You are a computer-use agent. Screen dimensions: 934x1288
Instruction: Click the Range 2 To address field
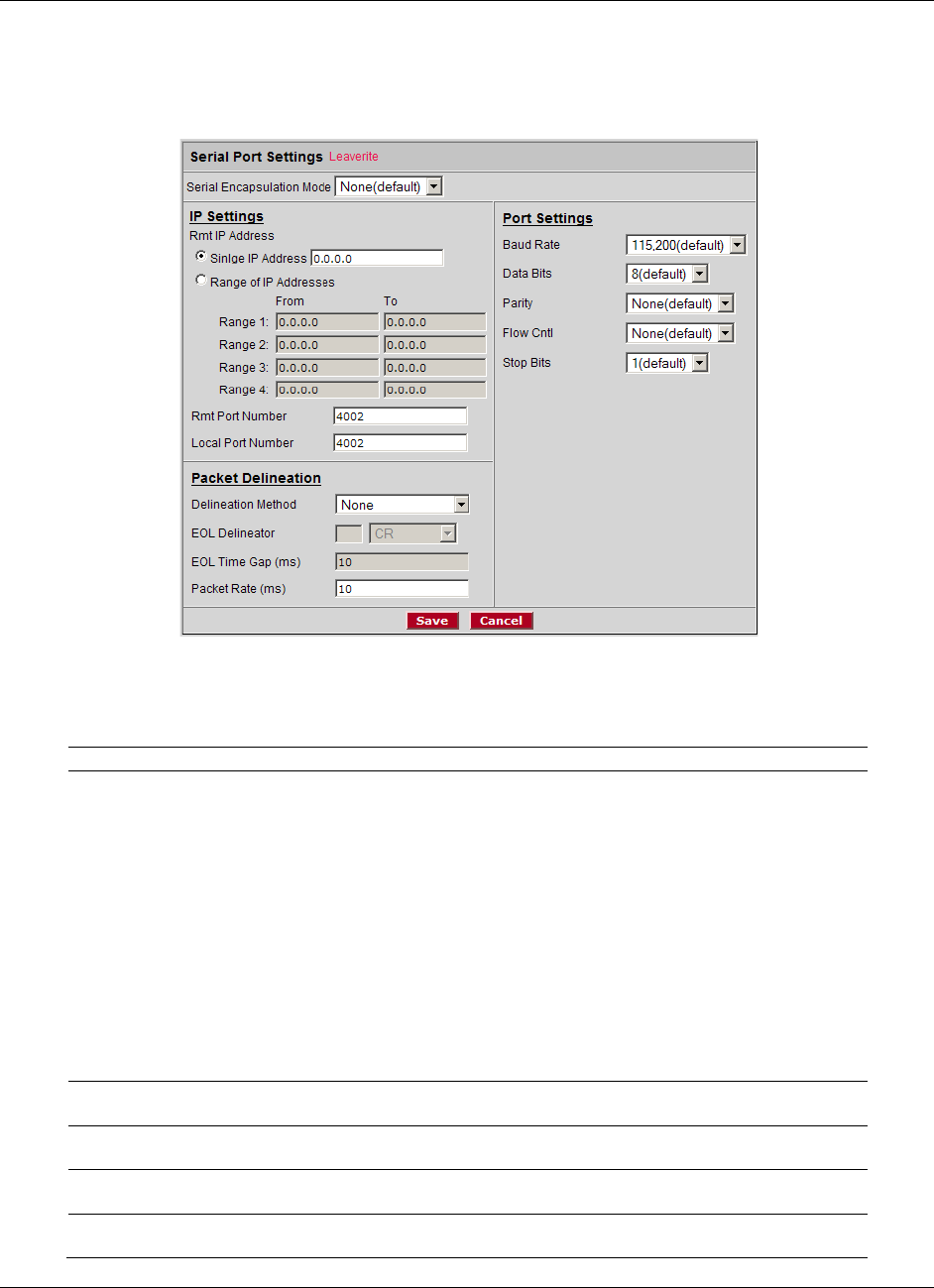pos(435,345)
